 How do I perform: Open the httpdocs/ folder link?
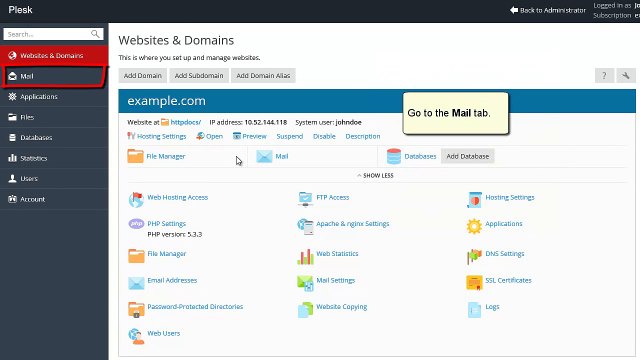[x=186, y=122]
